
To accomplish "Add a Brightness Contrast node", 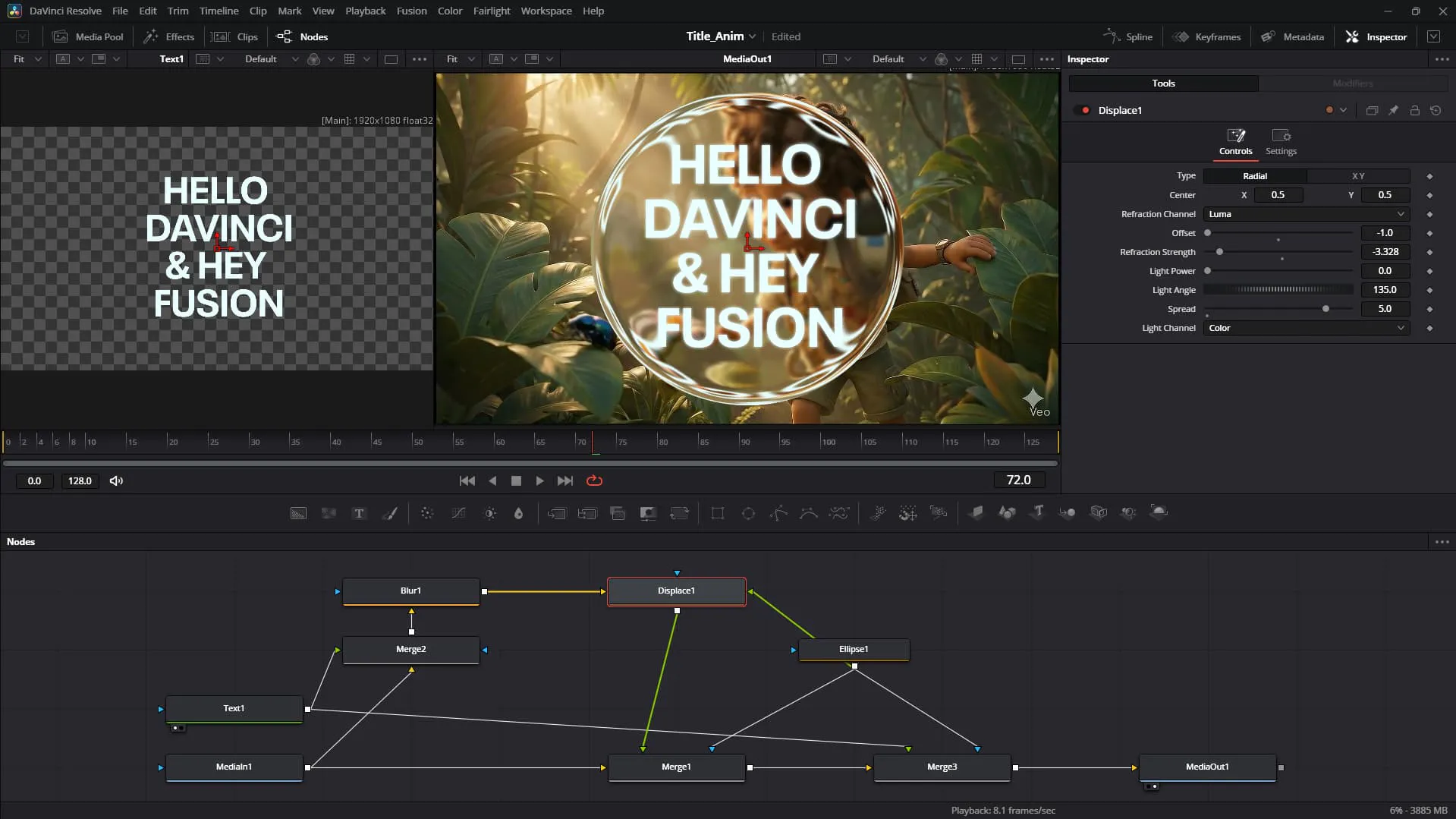I will coord(490,513).
